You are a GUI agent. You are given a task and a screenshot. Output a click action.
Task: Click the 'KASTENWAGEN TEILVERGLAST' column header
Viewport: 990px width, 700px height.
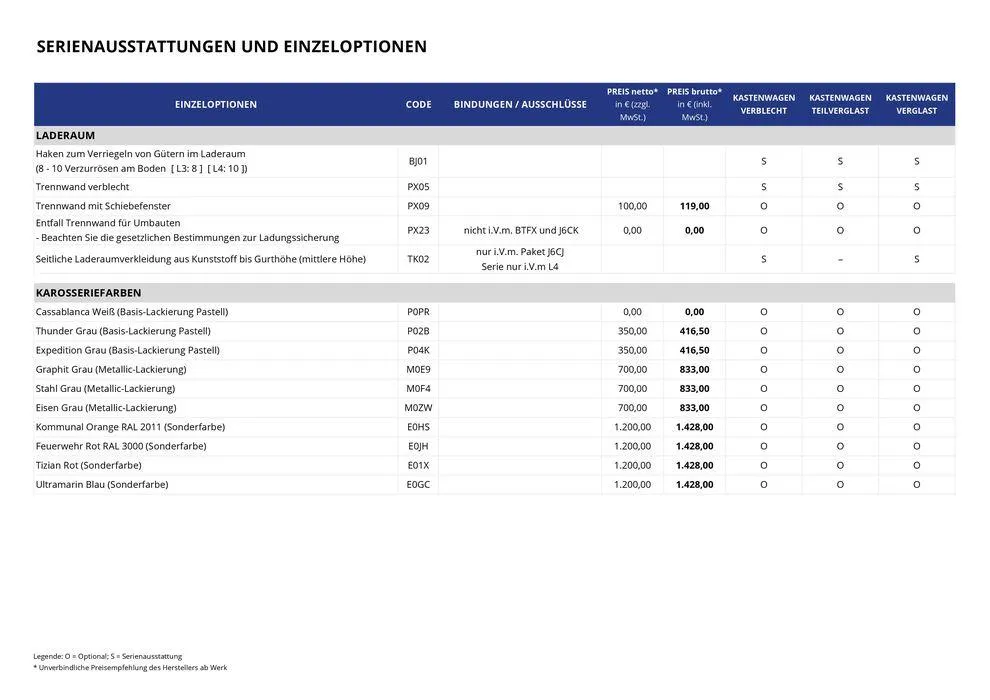[x=840, y=105]
